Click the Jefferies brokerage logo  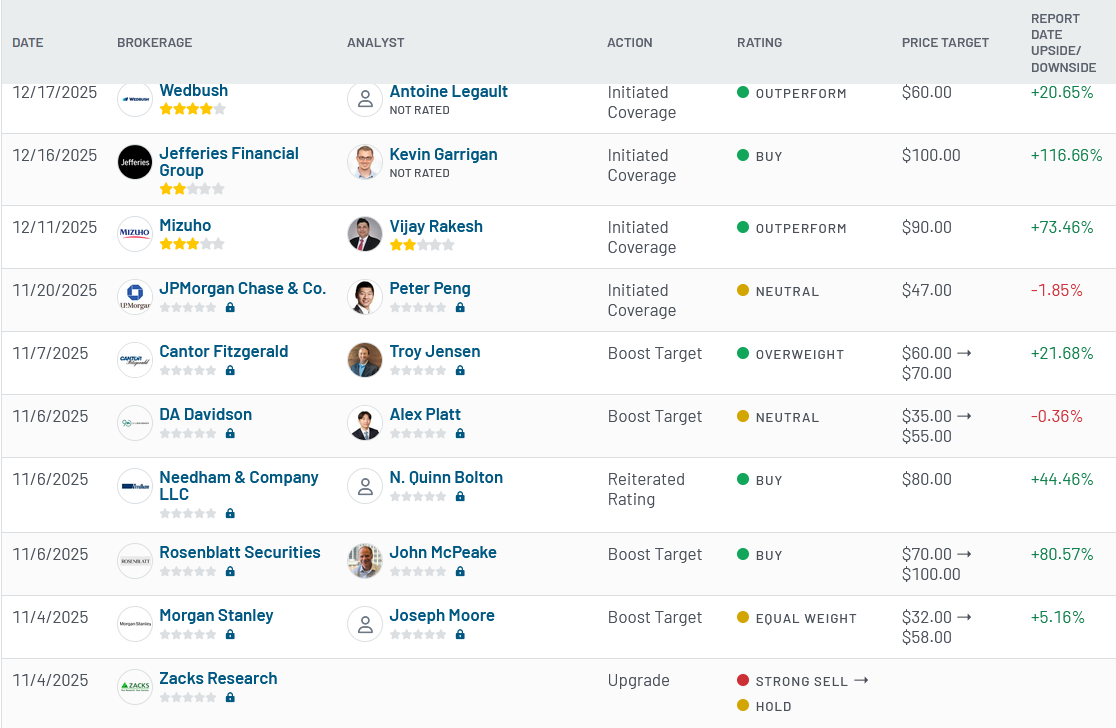135,162
